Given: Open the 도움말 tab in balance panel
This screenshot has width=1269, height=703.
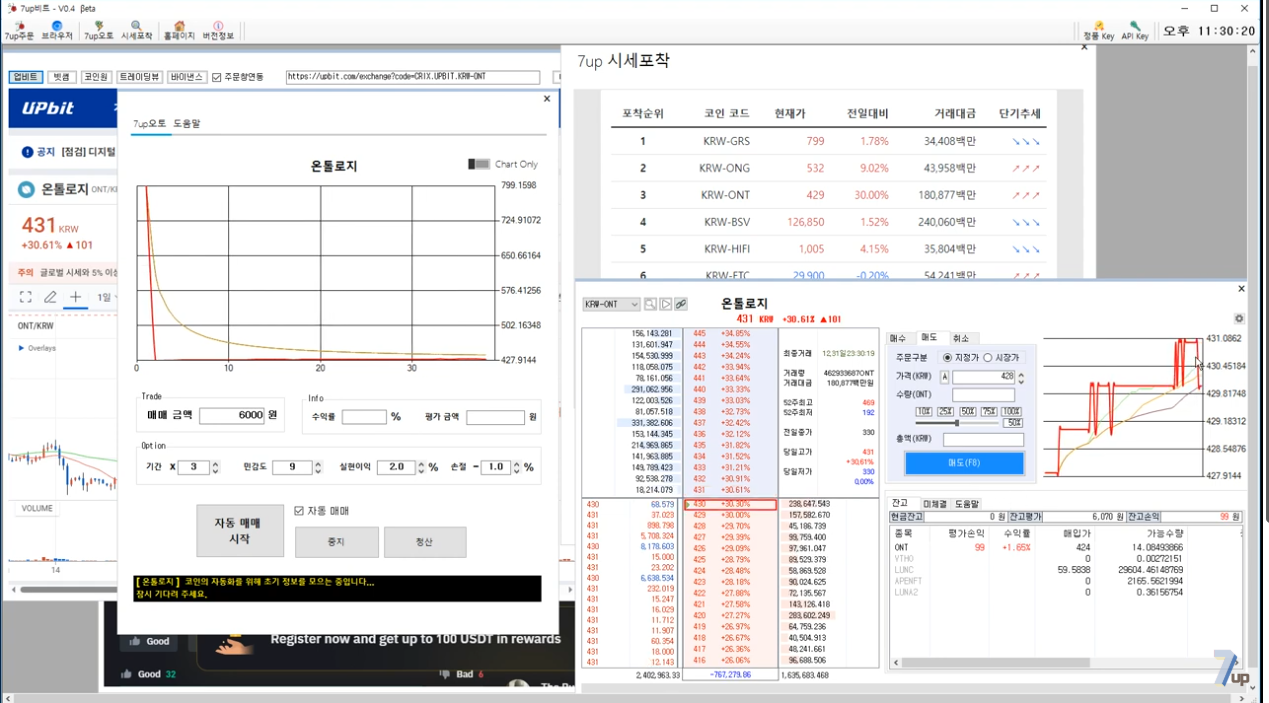Looking at the screenshot, I should click(967, 503).
